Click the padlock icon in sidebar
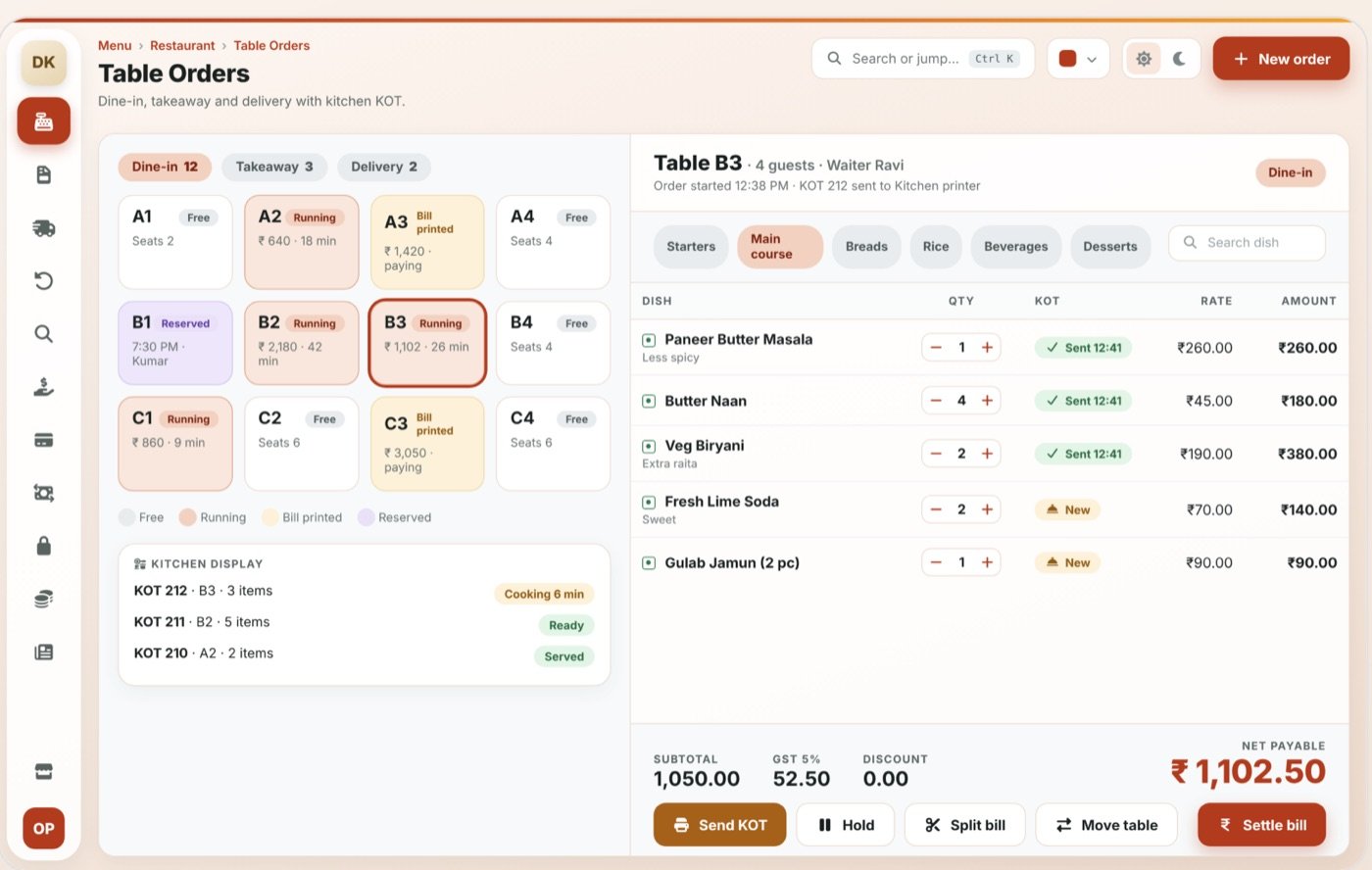The width and height of the screenshot is (1372, 870). (x=43, y=546)
